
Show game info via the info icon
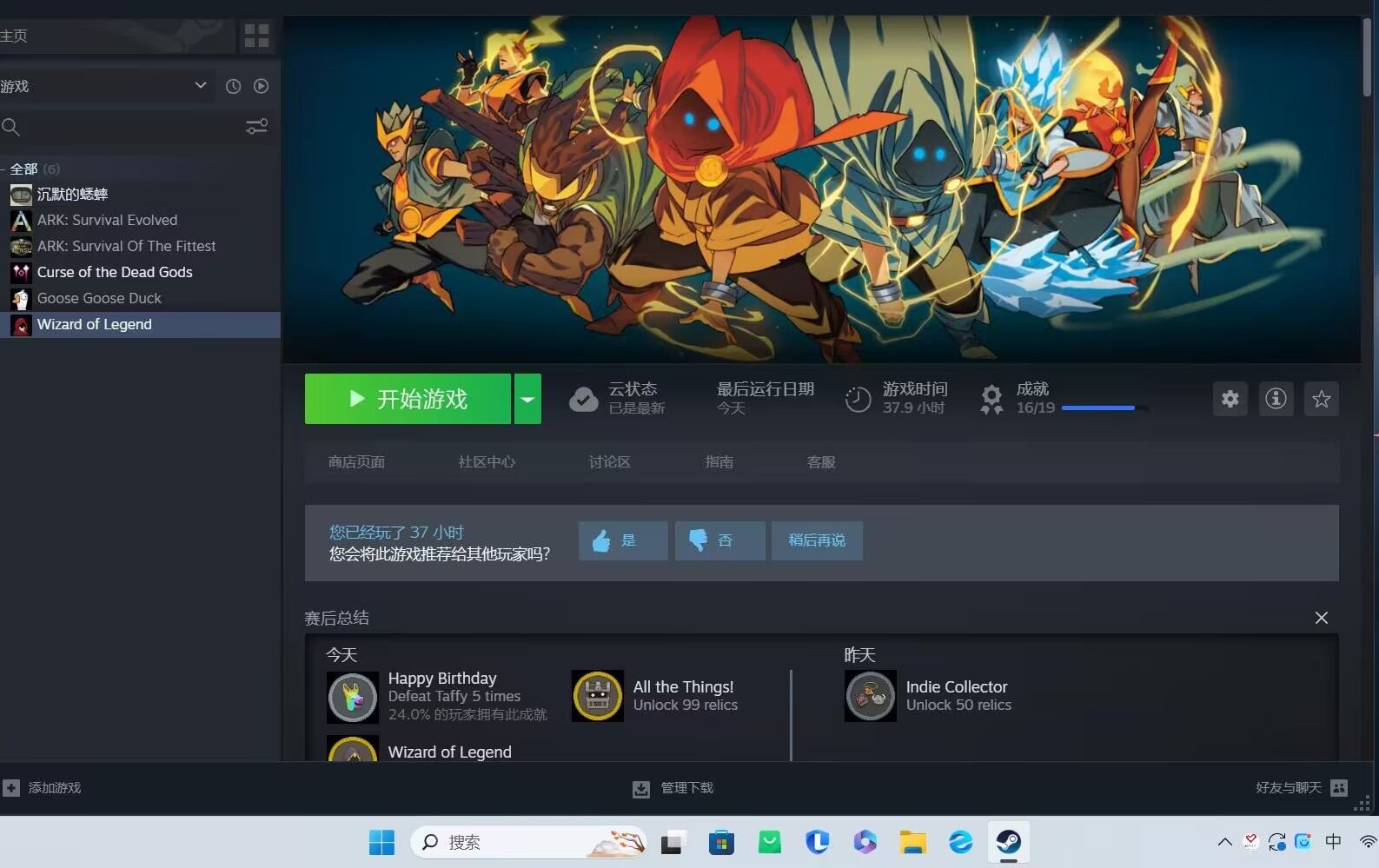pyautogui.click(x=1276, y=399)
